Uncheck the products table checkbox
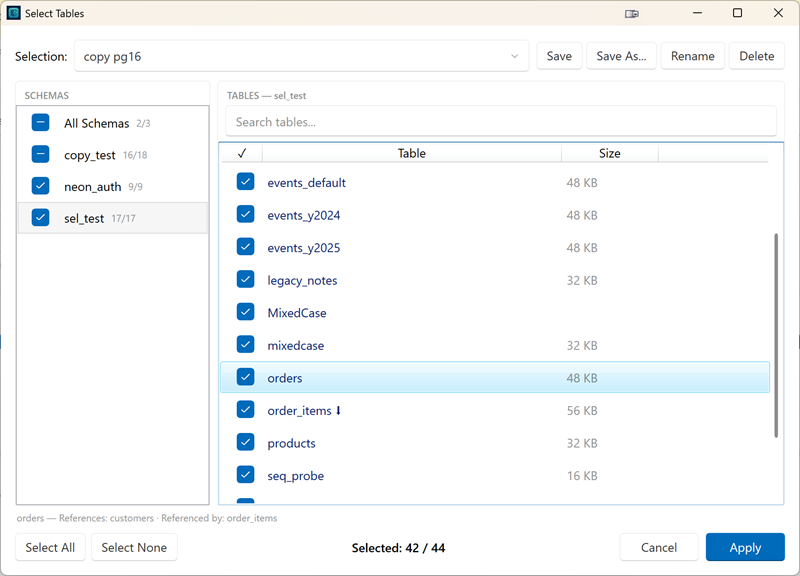This screenshot has height=576, width=800. tap(245, 442)
